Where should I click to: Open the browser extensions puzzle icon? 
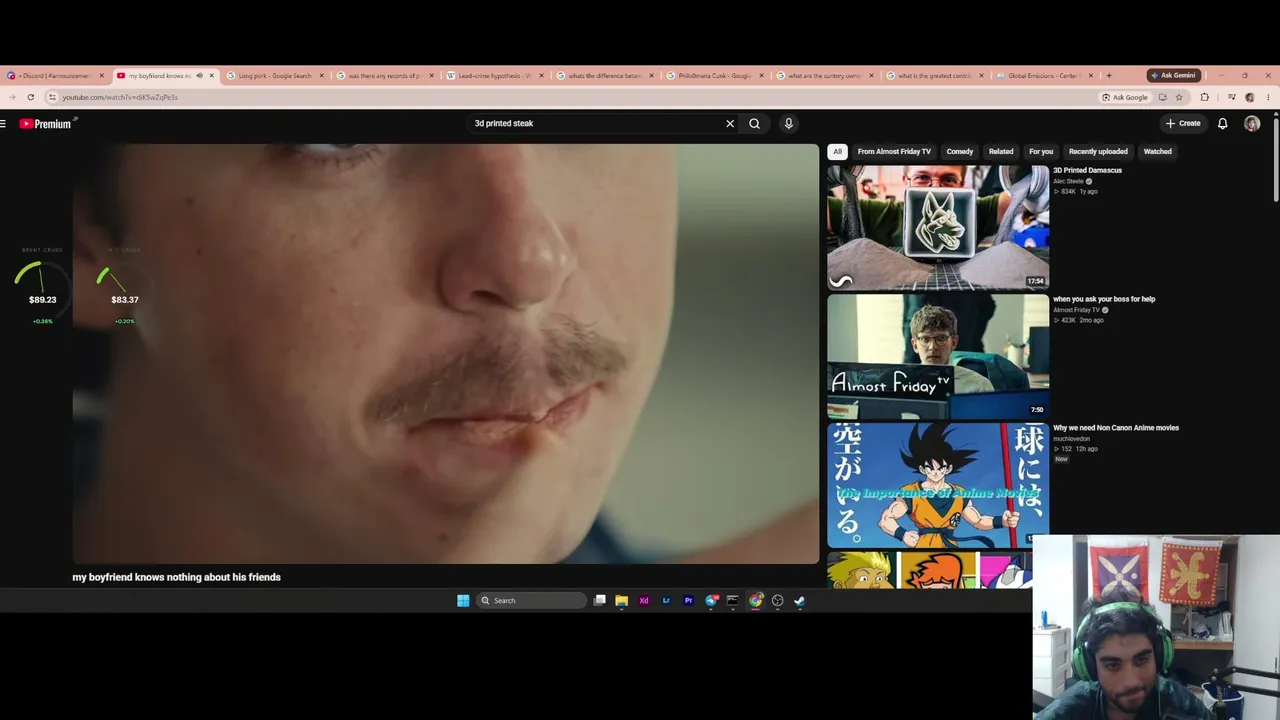[1205, 98]
